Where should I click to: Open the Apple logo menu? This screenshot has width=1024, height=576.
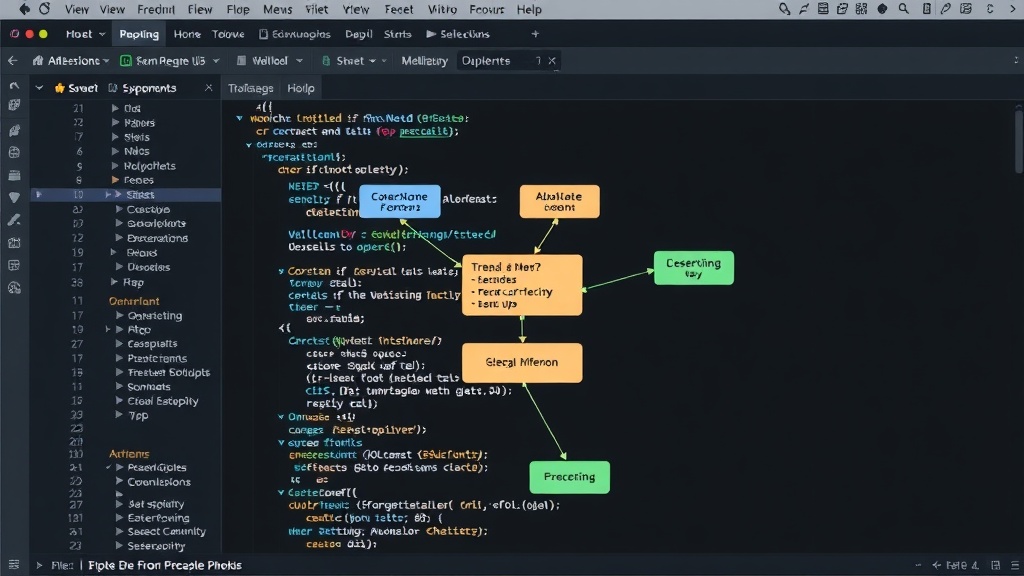[x=24, y=8]
